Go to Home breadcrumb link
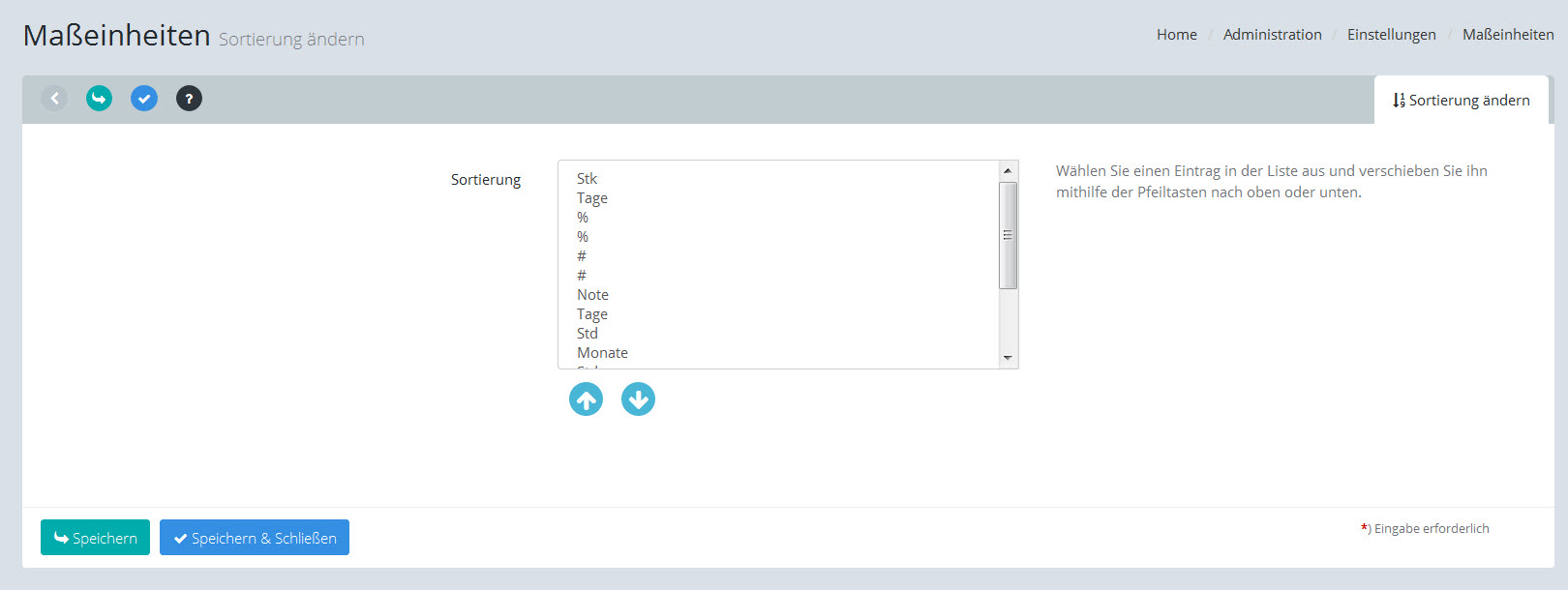The height and width of the screenshot is (590, 1568). 1176,35
